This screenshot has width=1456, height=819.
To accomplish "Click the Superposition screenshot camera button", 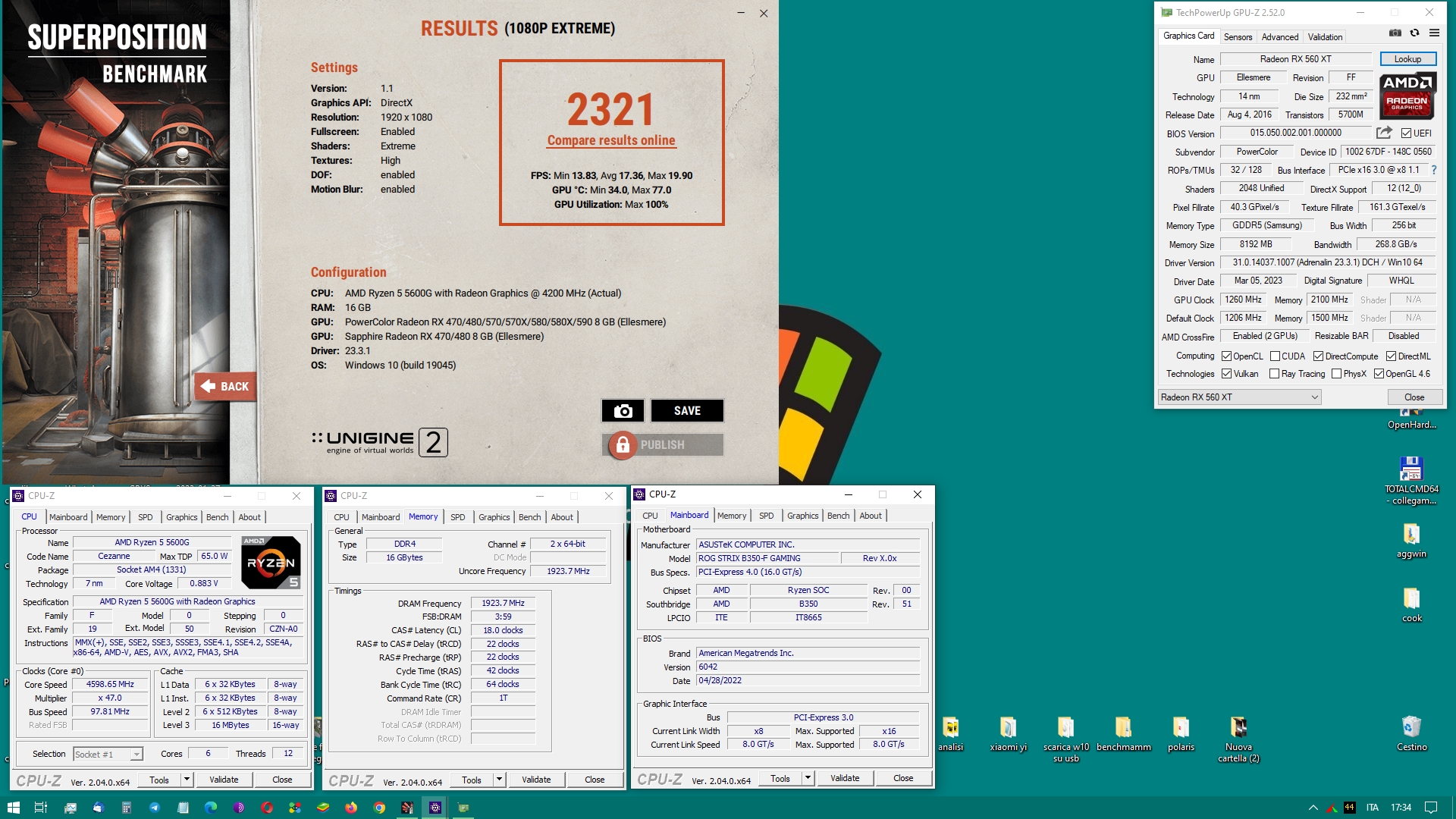I will (623, 410).
